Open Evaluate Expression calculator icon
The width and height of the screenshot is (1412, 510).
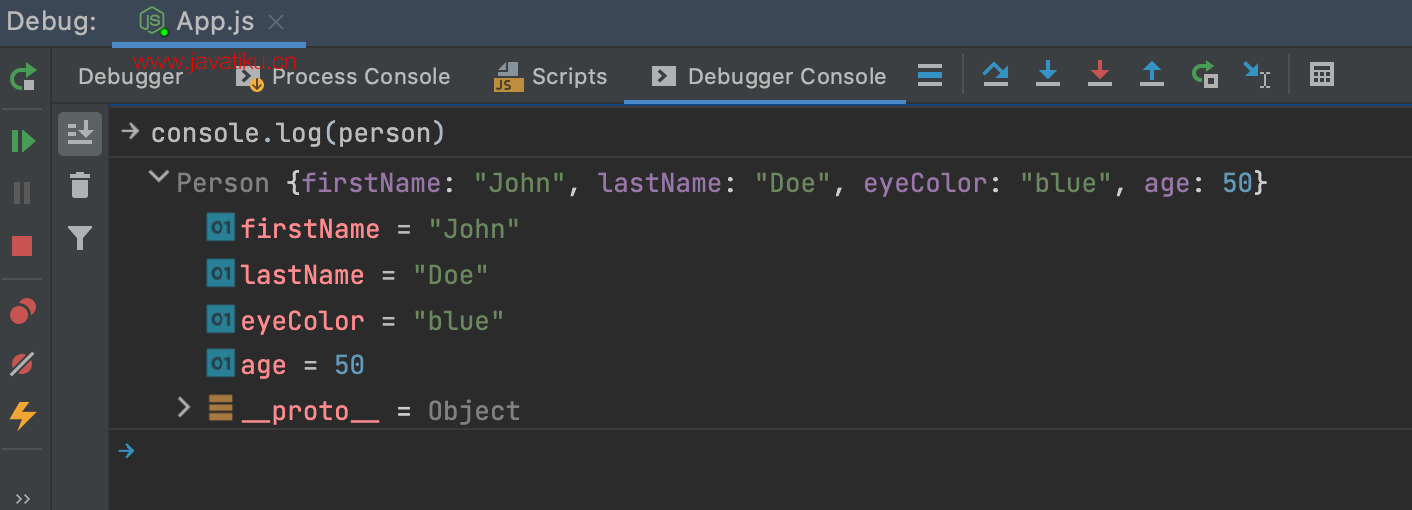point(1322,74)
